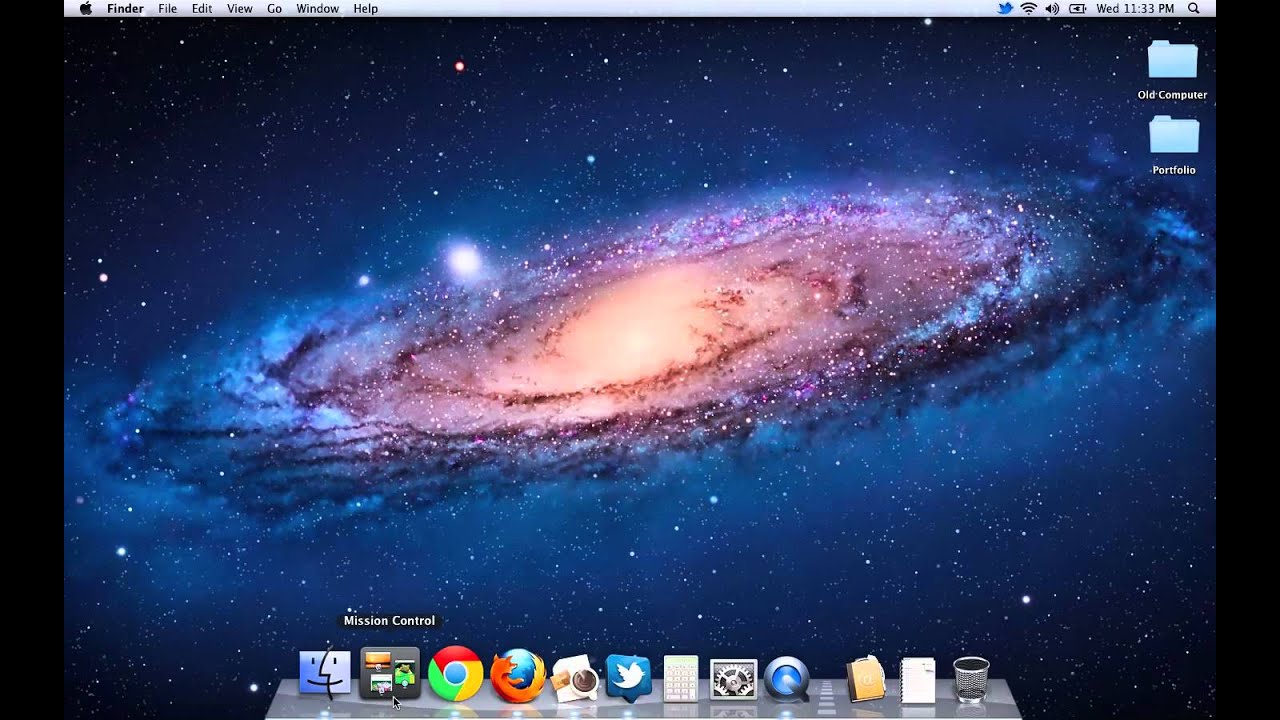Open the volume control in menu bar
The width and height of the screenshot is (1280, 720).
pyautogui.click(x=1052, y=8)
